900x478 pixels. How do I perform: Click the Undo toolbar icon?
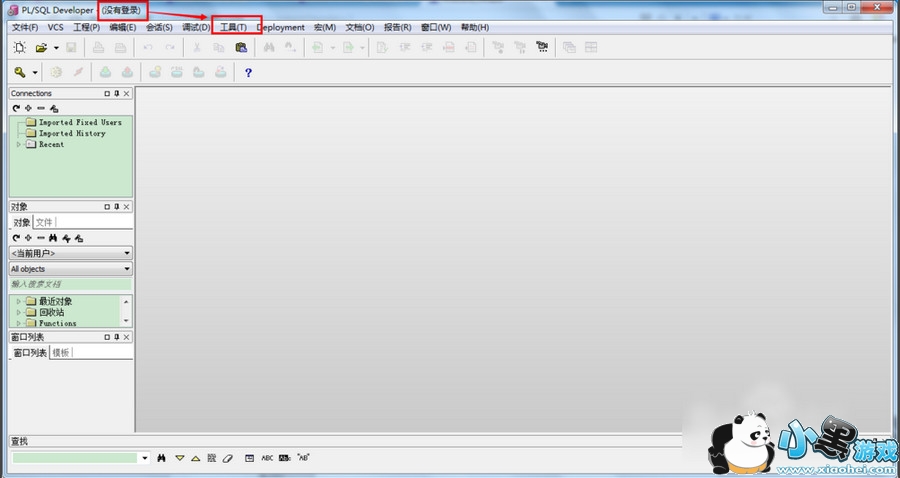(x=148, y=48)
